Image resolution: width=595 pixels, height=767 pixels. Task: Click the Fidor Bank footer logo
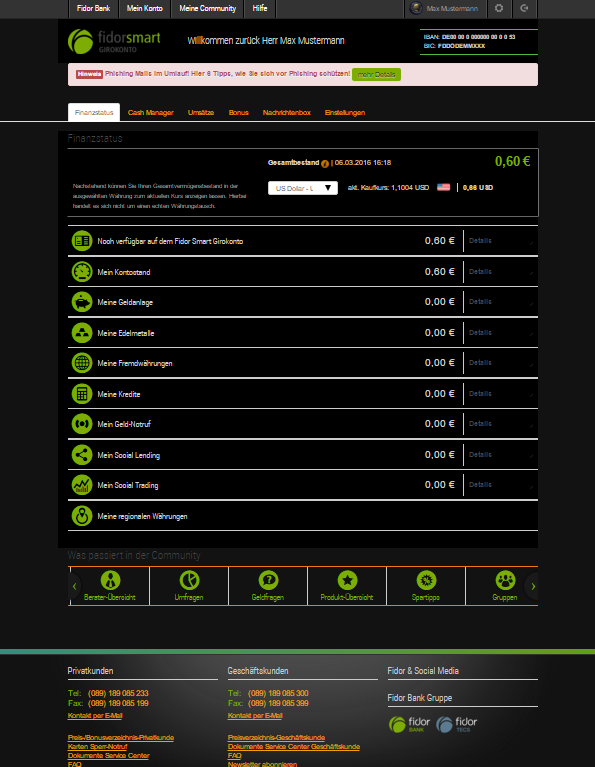410,724
